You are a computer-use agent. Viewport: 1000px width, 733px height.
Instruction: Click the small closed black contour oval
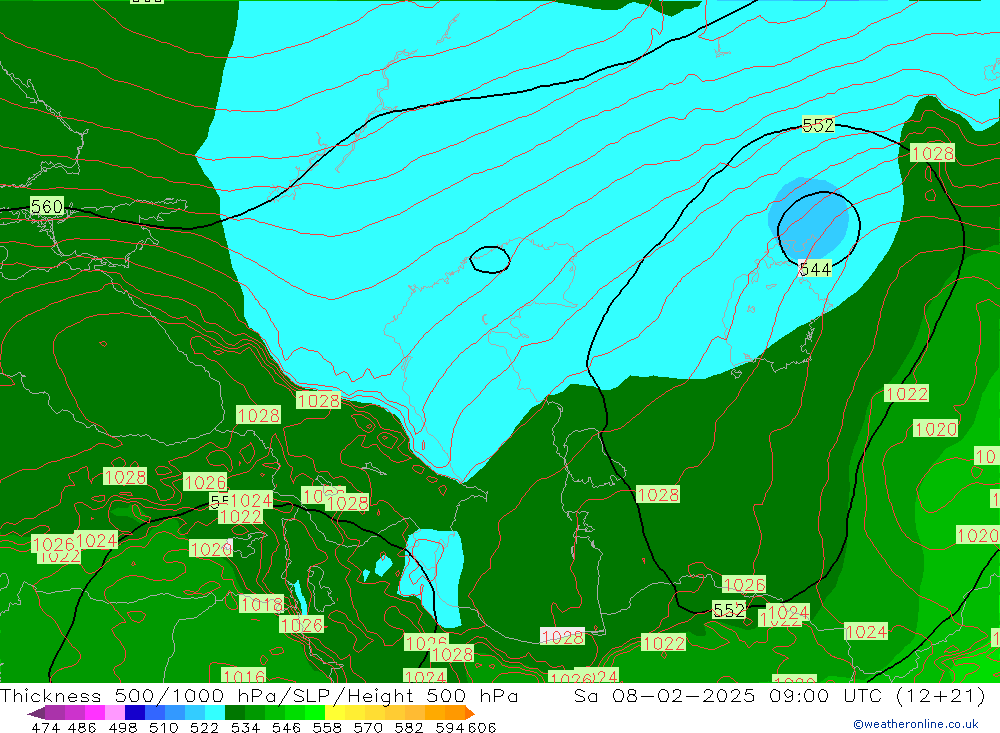[490, 260]
